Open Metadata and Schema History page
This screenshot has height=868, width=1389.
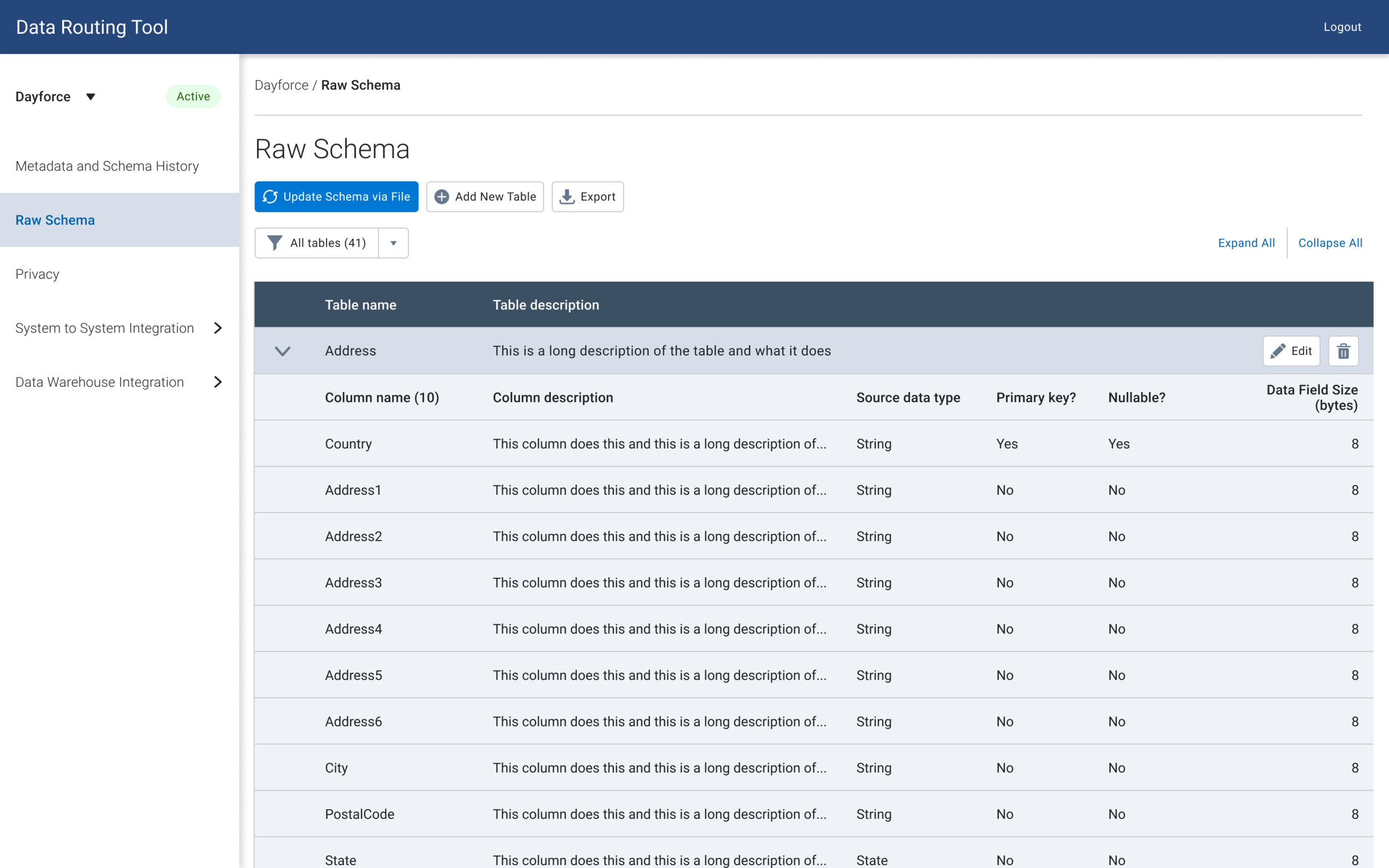coord(107,166)
